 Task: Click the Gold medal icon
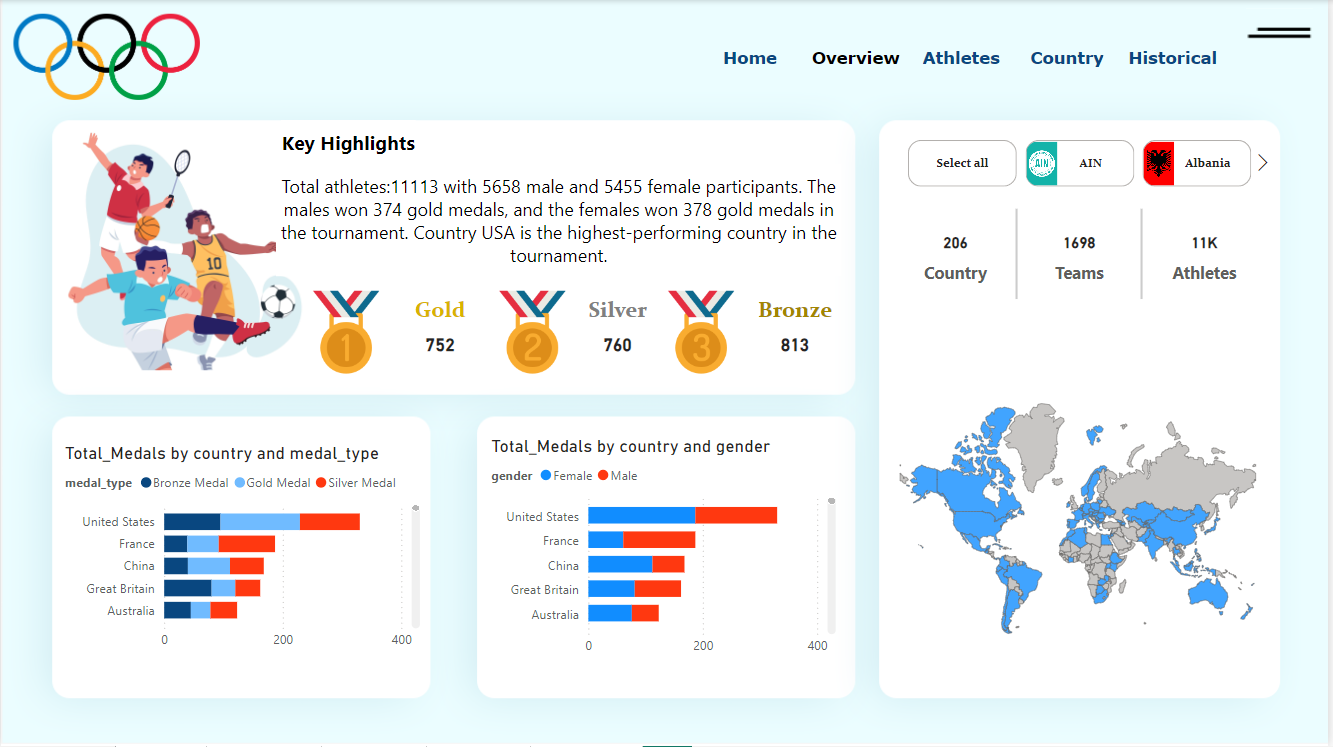345,340
